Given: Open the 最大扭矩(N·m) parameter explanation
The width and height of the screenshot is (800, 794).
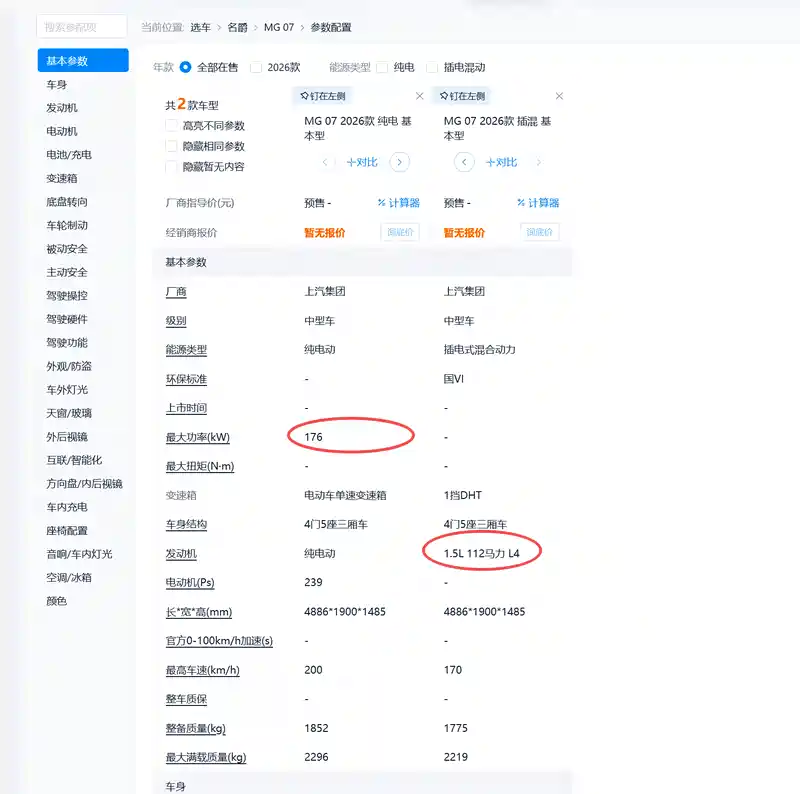Looking at the screenshot, I should point(200,466).
